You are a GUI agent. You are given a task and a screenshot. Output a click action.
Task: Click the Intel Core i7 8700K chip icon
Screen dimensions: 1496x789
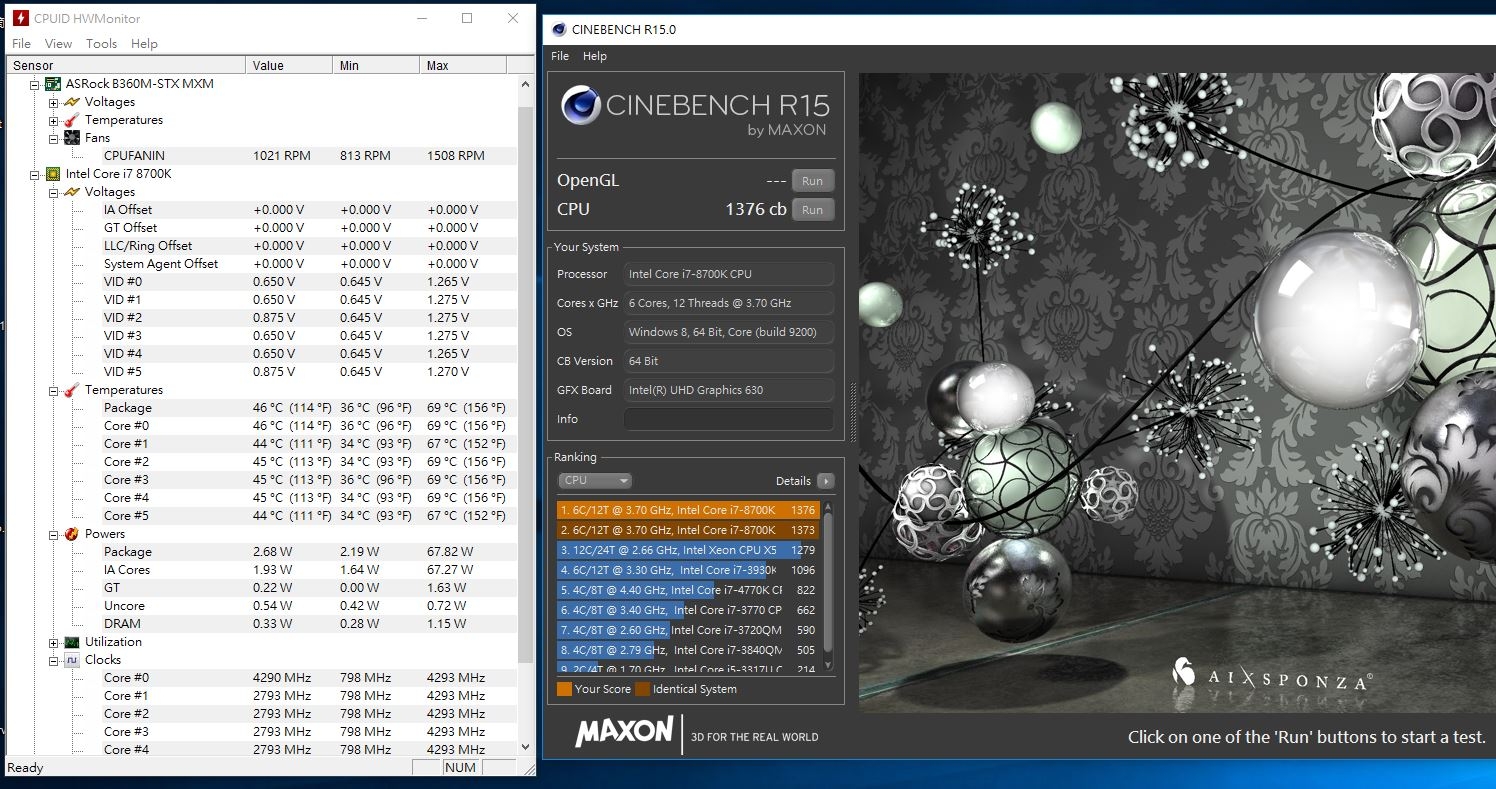click(x=54, y=174)
